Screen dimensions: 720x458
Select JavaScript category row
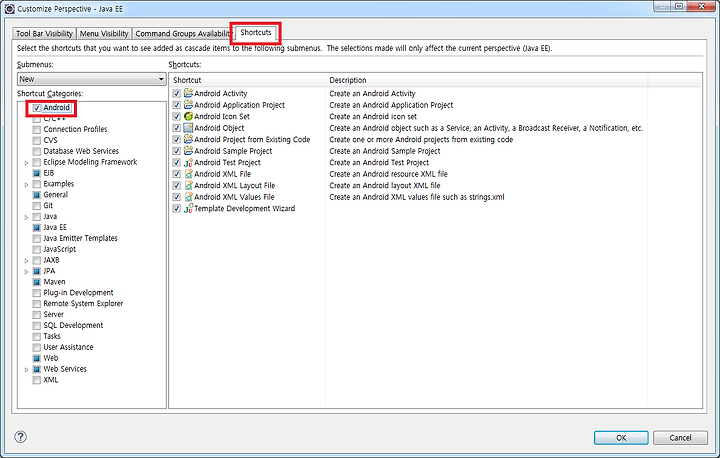[60, 249]
